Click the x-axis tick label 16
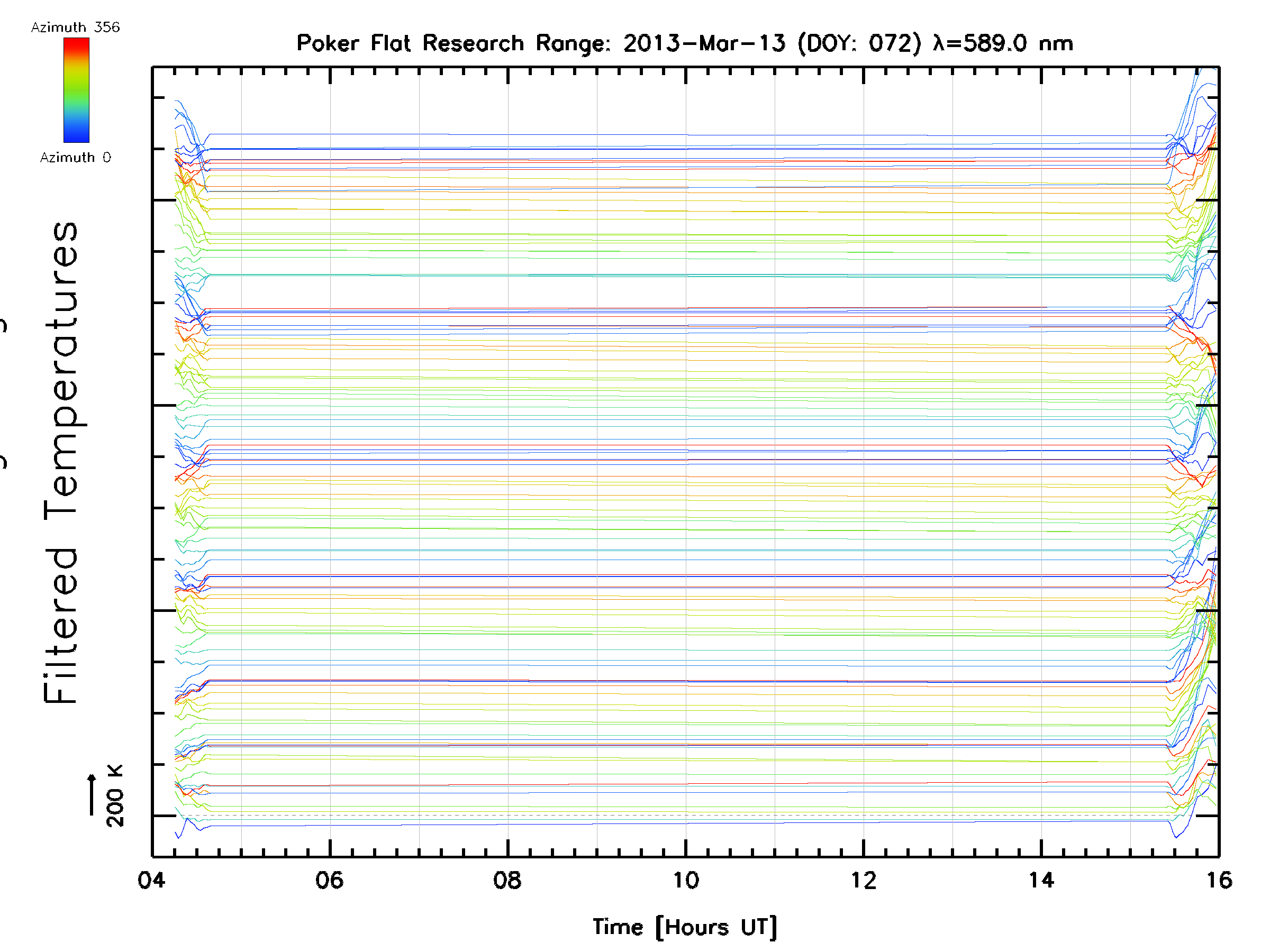The width and height of the screenshot is (1270, 952). [x=1219, y=880]
